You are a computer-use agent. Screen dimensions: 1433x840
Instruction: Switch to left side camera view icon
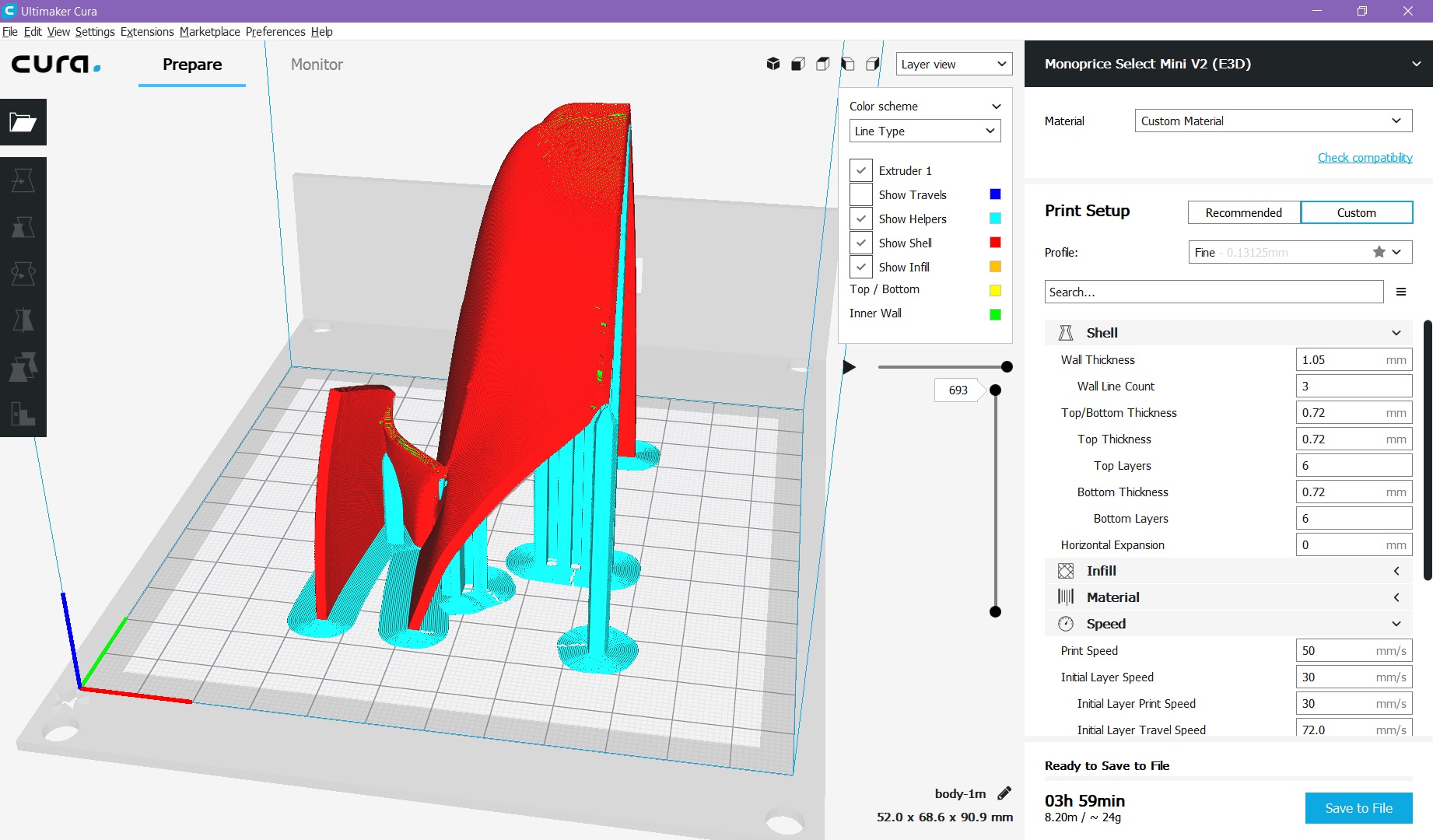[x=848, y=64]
